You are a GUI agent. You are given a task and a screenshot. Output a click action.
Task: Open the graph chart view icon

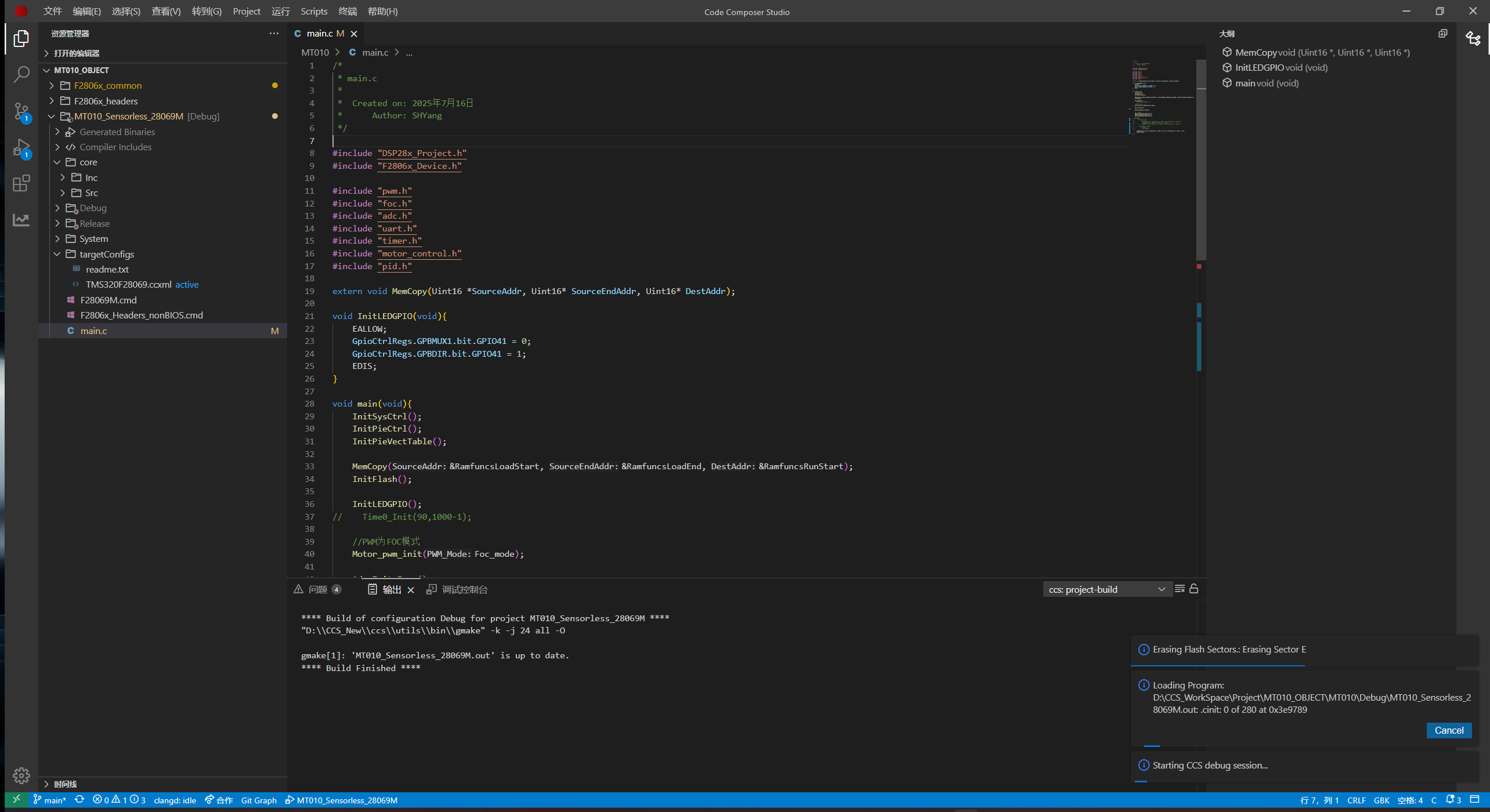click(x=21, y=220)
